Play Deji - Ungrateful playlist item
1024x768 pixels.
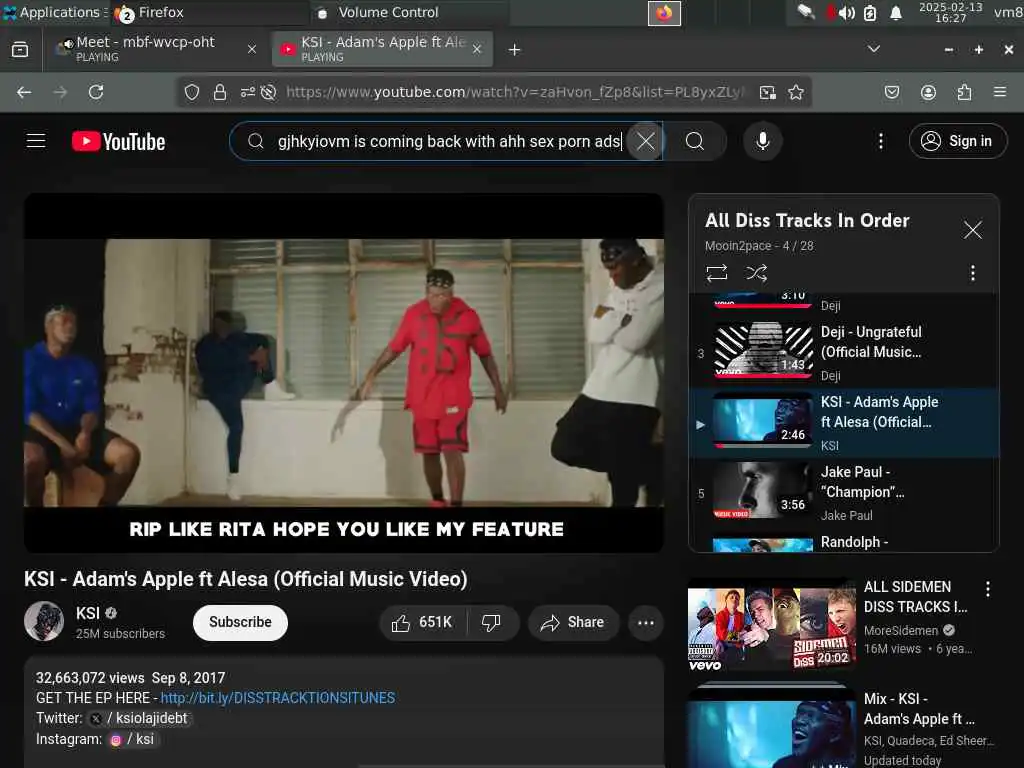844,353
